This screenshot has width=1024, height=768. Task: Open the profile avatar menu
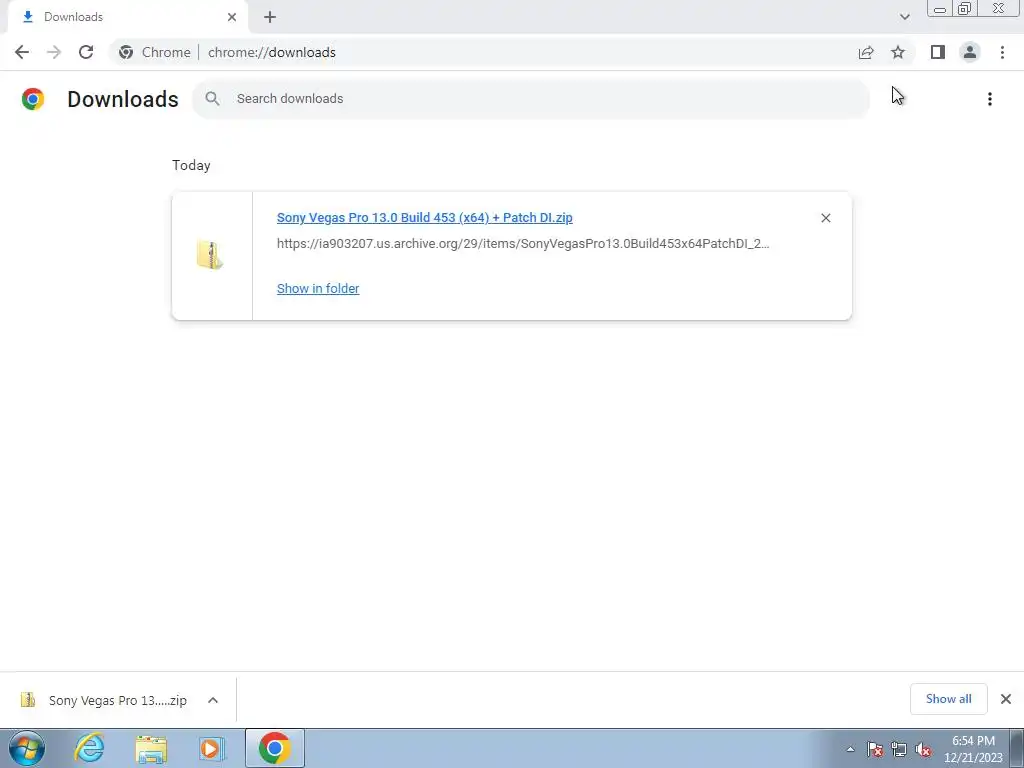click(x=970, y=52)
